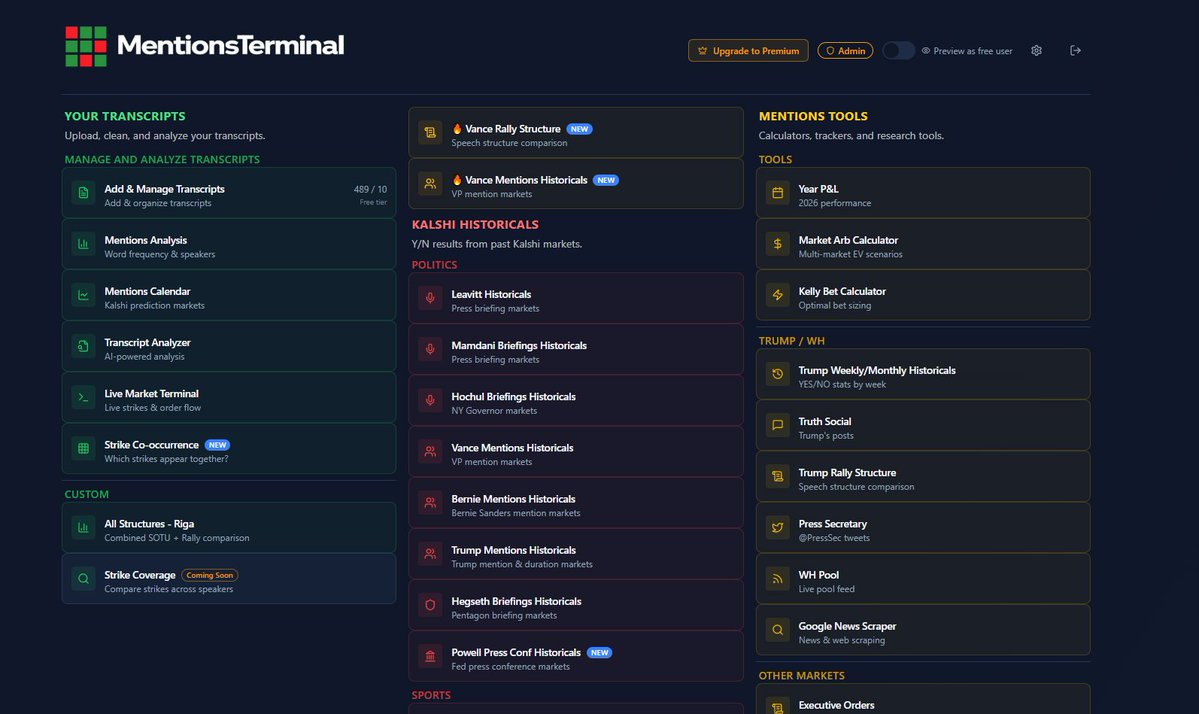Click the Admin badge button
1199x714 pixels.
[x=845, y=50]
